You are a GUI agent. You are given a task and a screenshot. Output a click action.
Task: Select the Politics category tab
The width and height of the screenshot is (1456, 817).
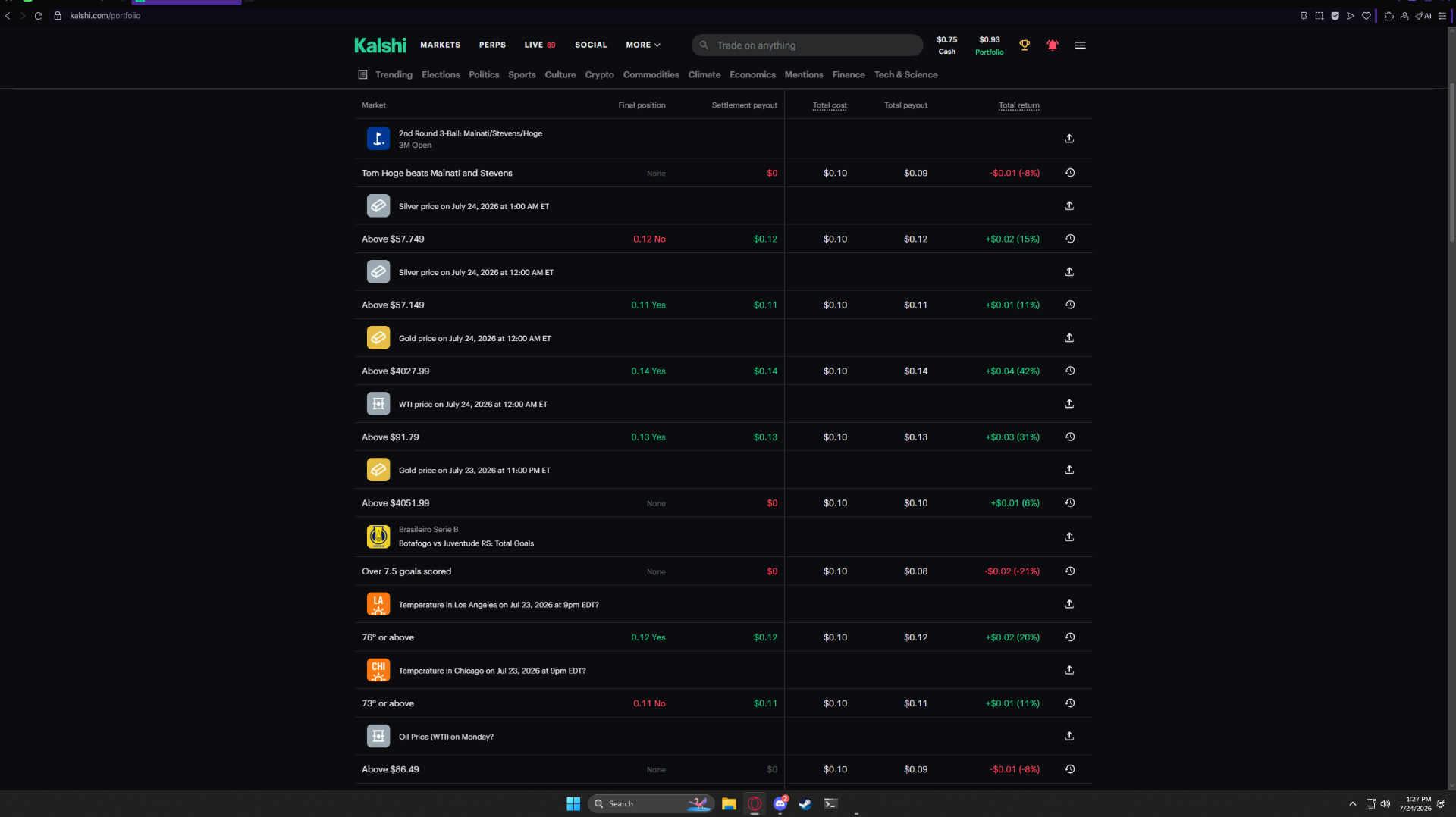coord(484,75)
